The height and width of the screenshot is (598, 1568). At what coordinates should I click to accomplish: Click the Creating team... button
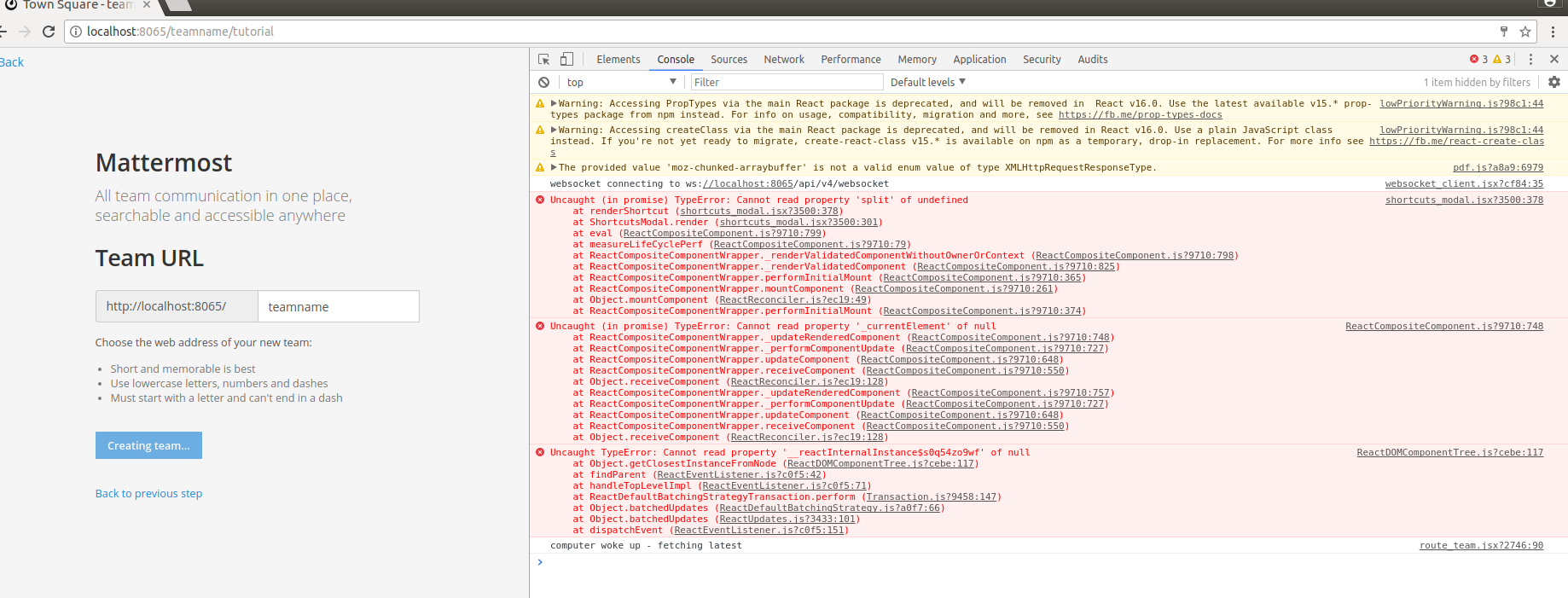point(148,445)
